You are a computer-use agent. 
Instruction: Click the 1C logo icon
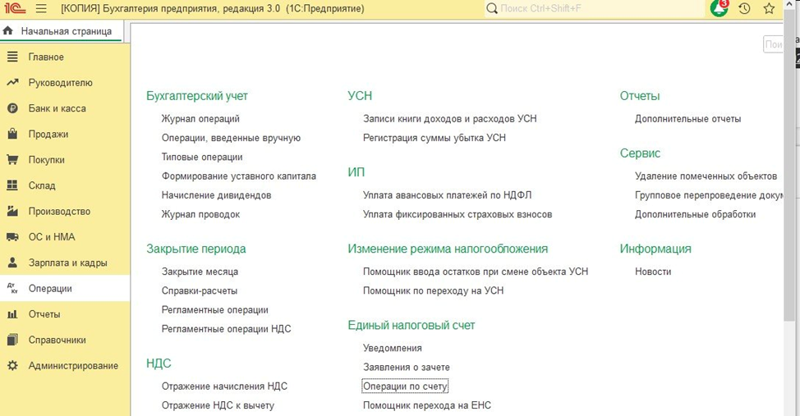[x=15, y=8]
